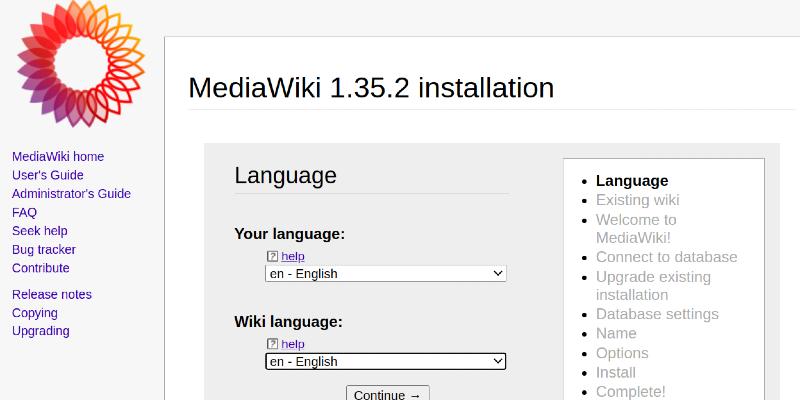Click the MediaWiki 1.35.2 installation heading
This screenshot has width=800, height=400.
click(371, 88)
